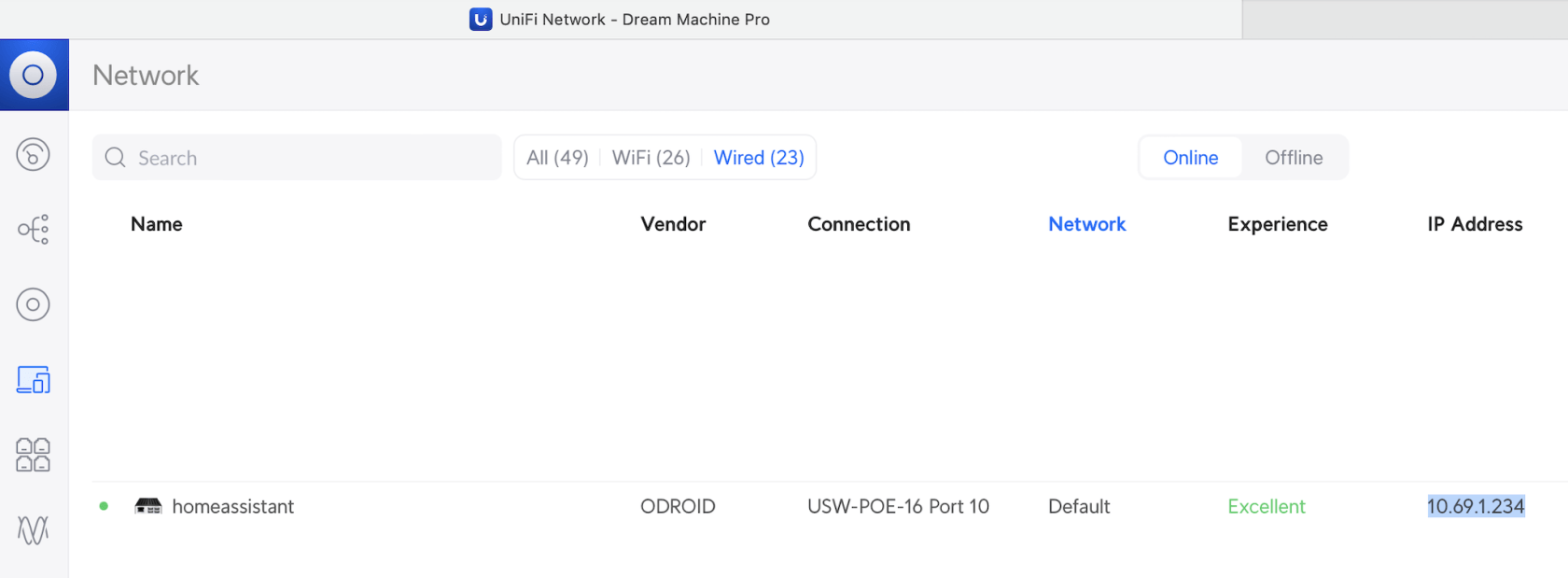
Task: Click the UniFi Network logo in the sidebar
Action: pos(34,75)
